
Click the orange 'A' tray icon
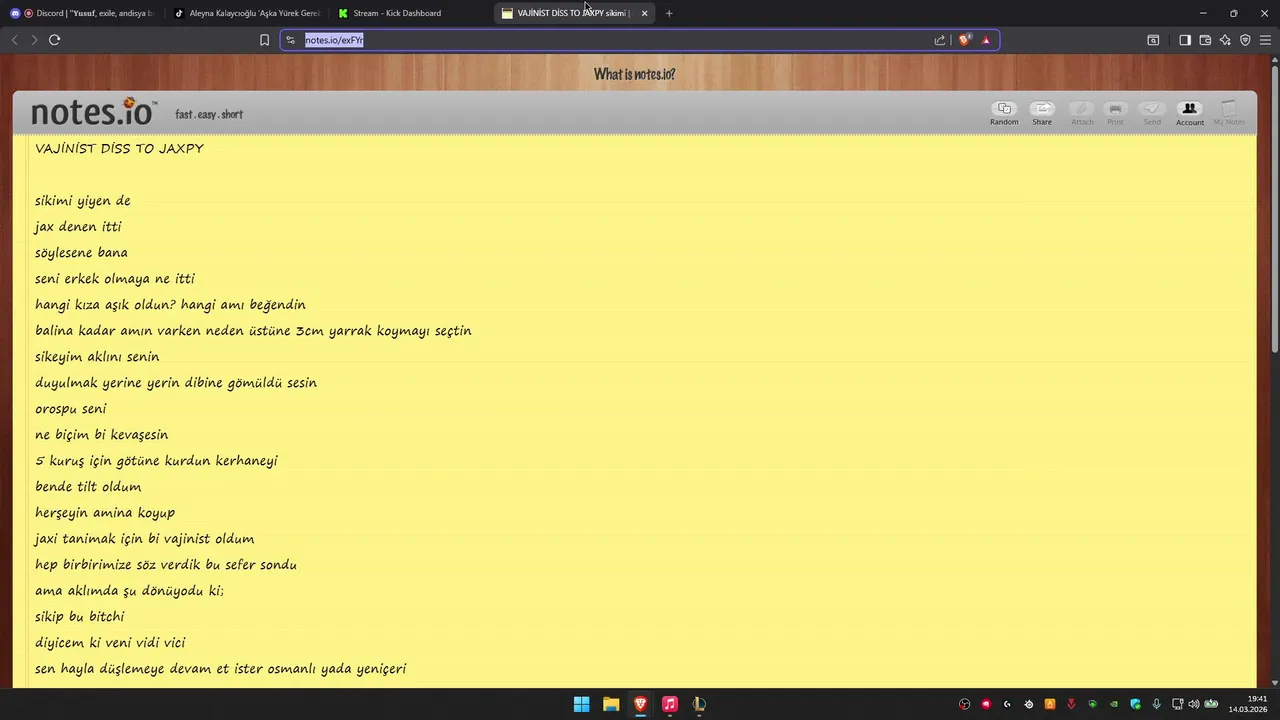click(1050, 704)
